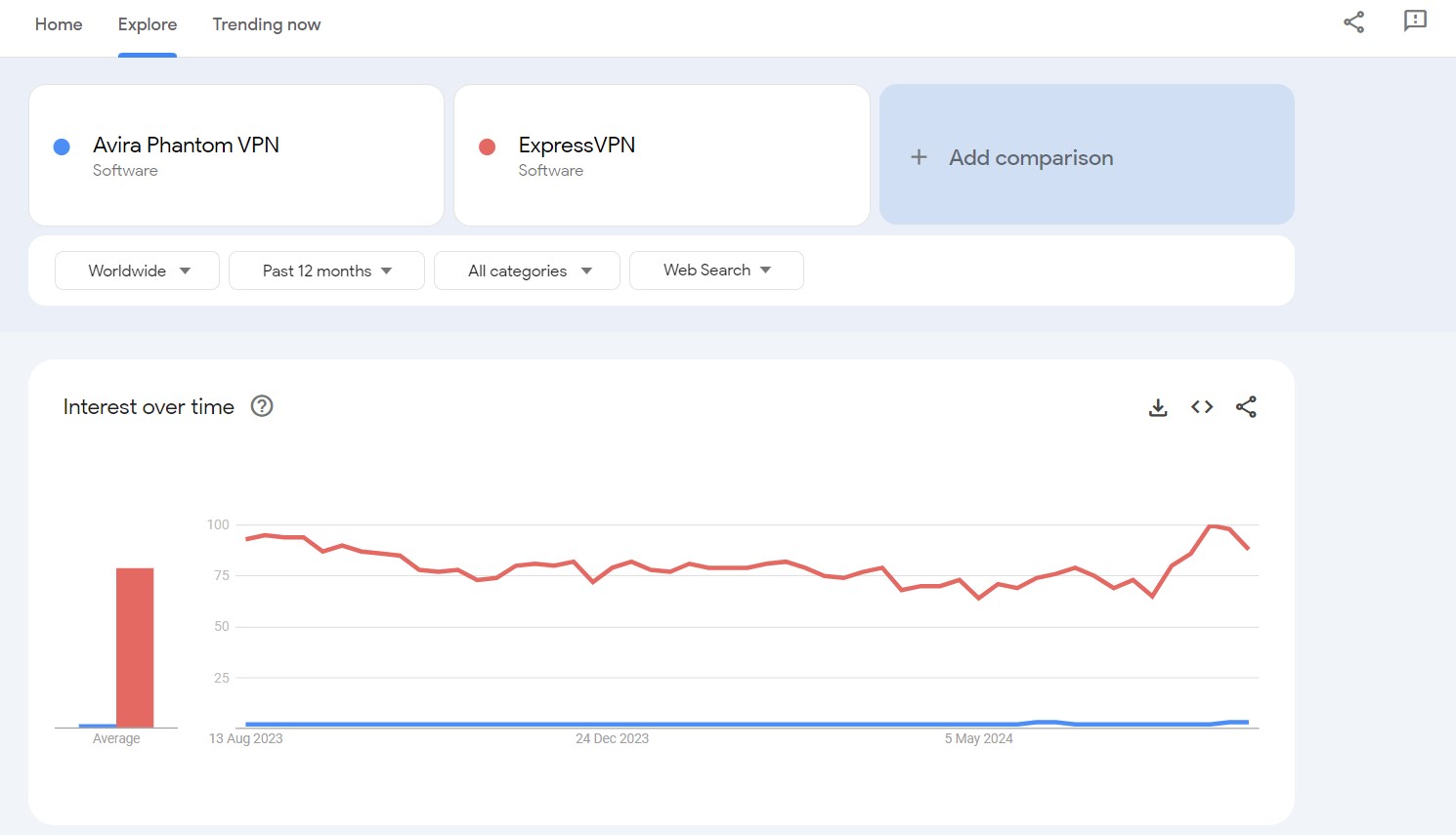Open the Past 12 months dropdown
This screenshot has width=1456, height=835.
pos(326,271)
